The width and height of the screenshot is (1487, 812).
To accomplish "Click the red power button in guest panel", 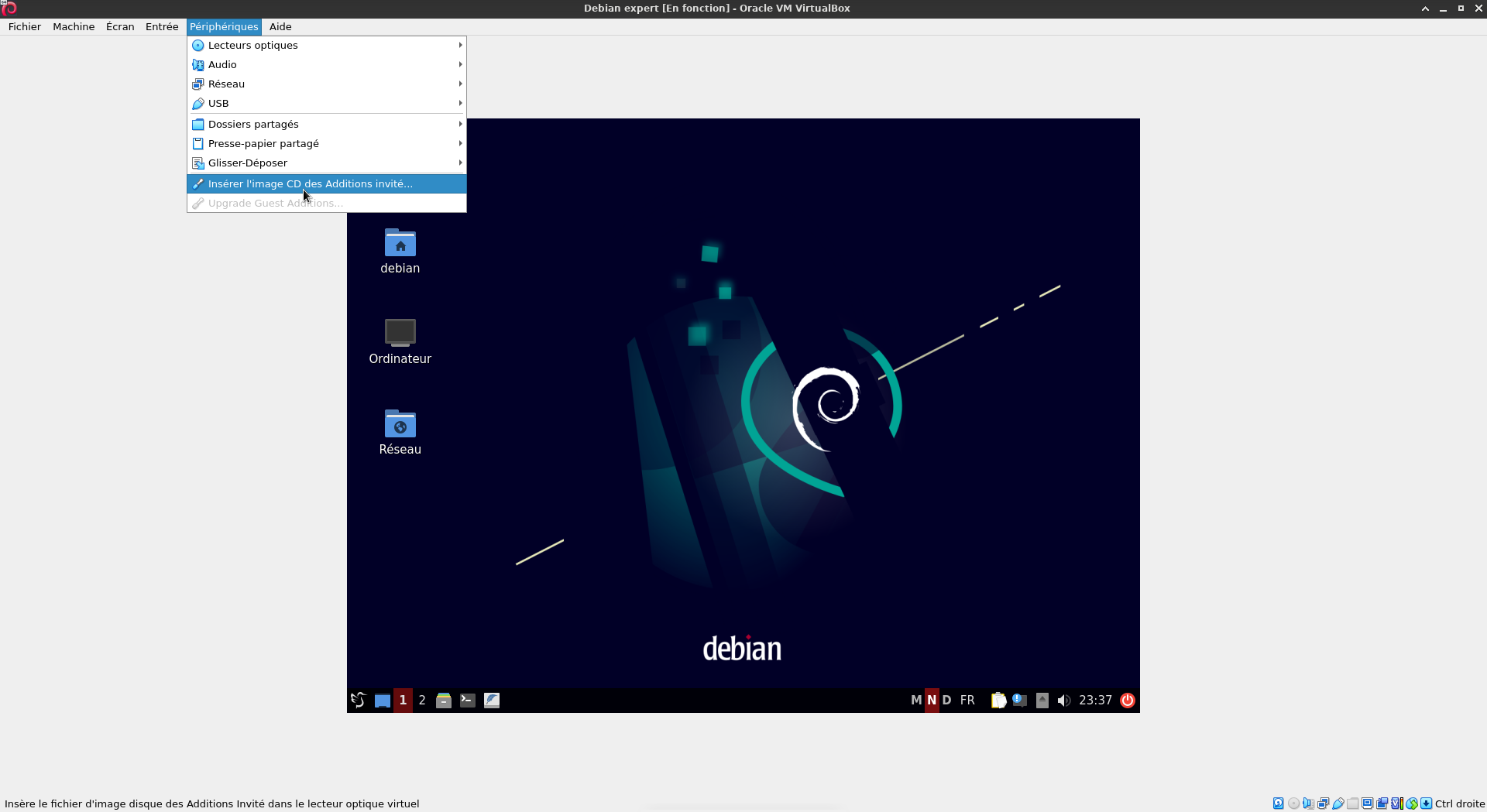I will [x=1128, y=700].
